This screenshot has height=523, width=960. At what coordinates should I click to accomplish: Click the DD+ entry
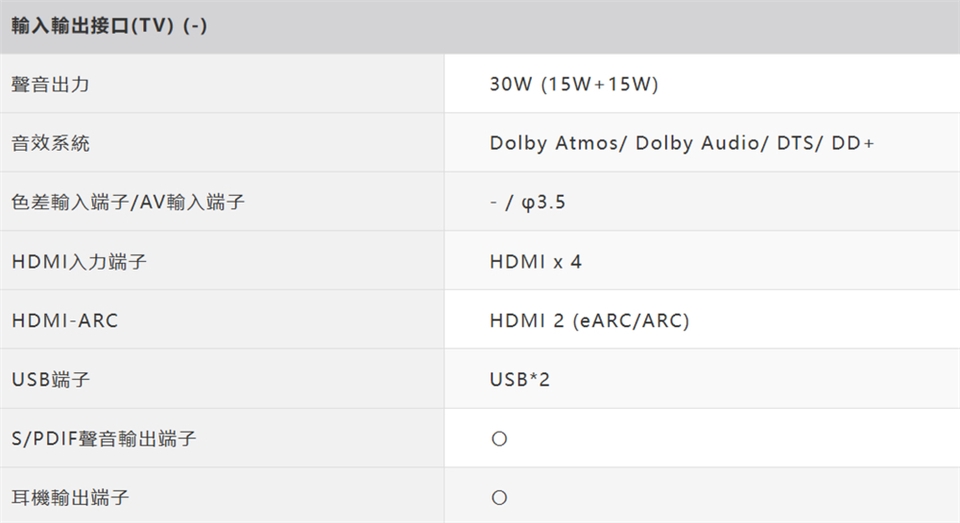pyautogui.click(x=853, y=143)
